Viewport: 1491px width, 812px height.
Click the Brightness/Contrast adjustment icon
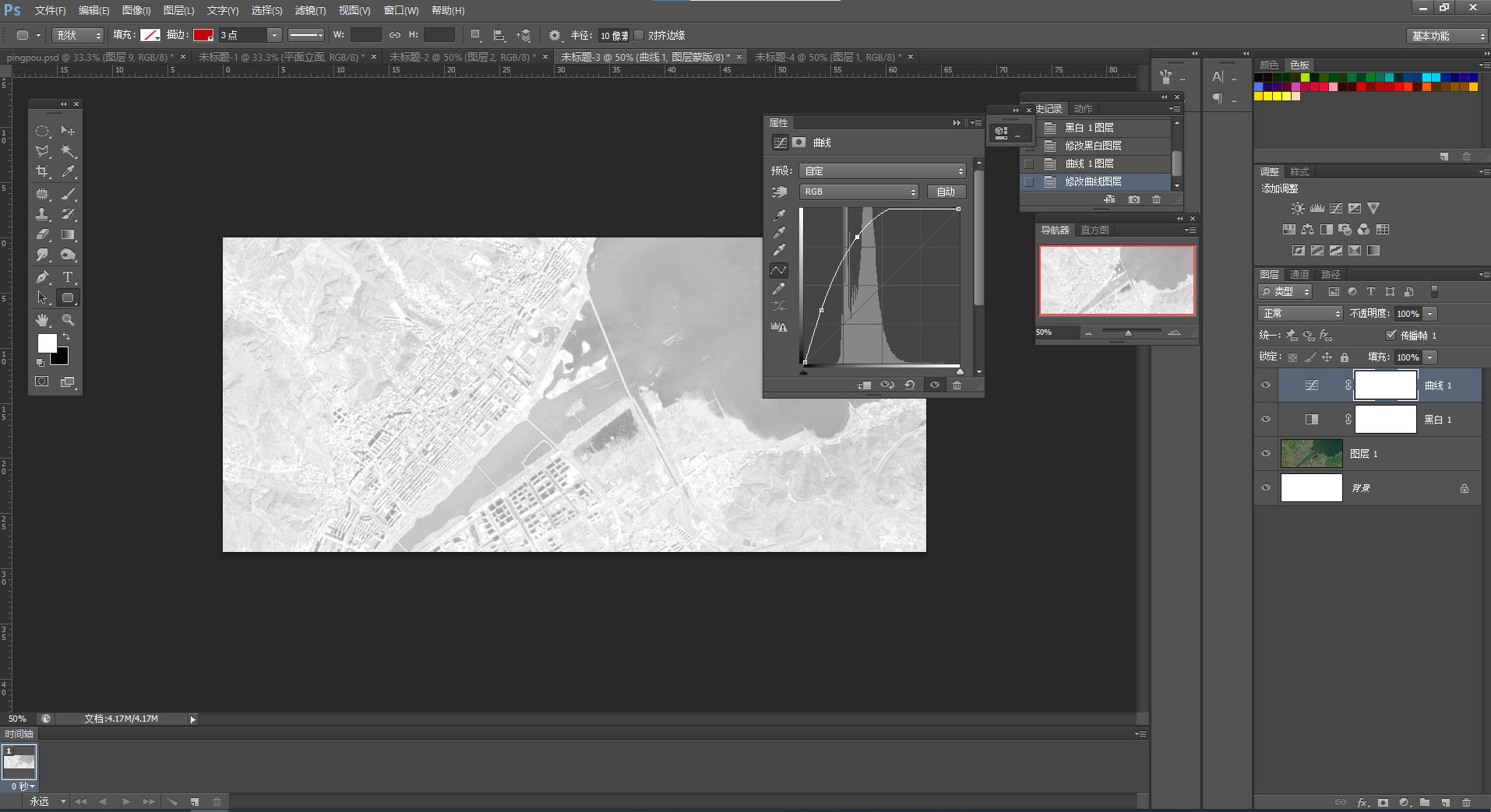pyautogui.click(x=1297, y=209)
